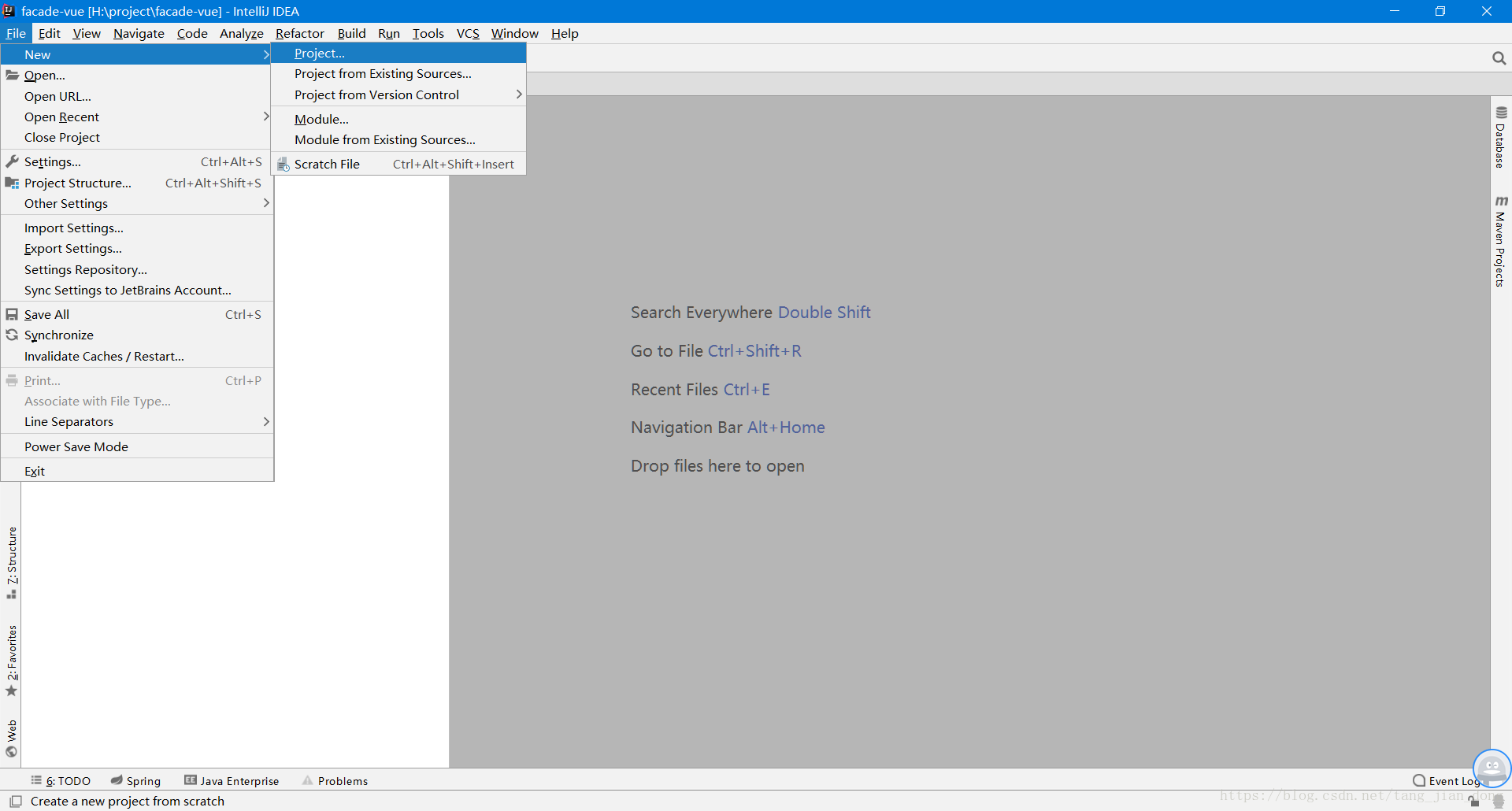
Task: Open the Build menu
Action: (352, 33)
